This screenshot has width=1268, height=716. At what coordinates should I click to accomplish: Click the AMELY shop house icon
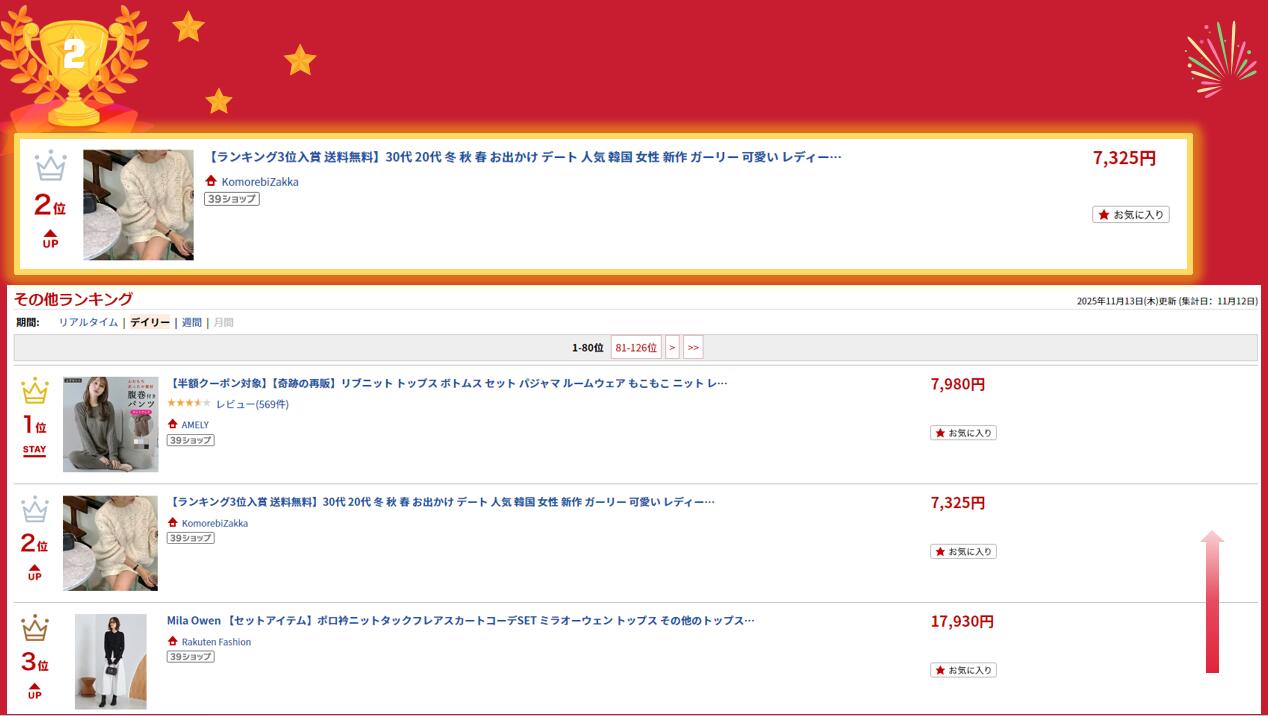[x=173, y=424]
